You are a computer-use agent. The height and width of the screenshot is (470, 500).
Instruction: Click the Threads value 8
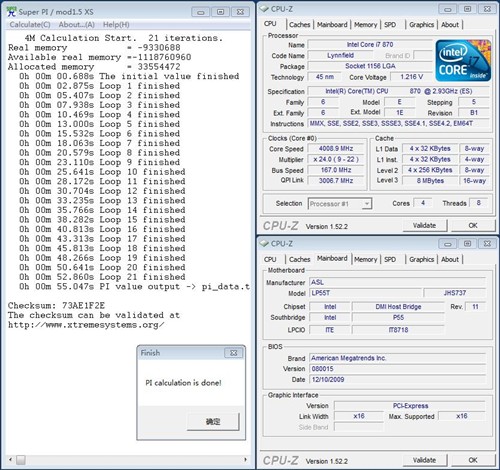(x=478, y=203)
